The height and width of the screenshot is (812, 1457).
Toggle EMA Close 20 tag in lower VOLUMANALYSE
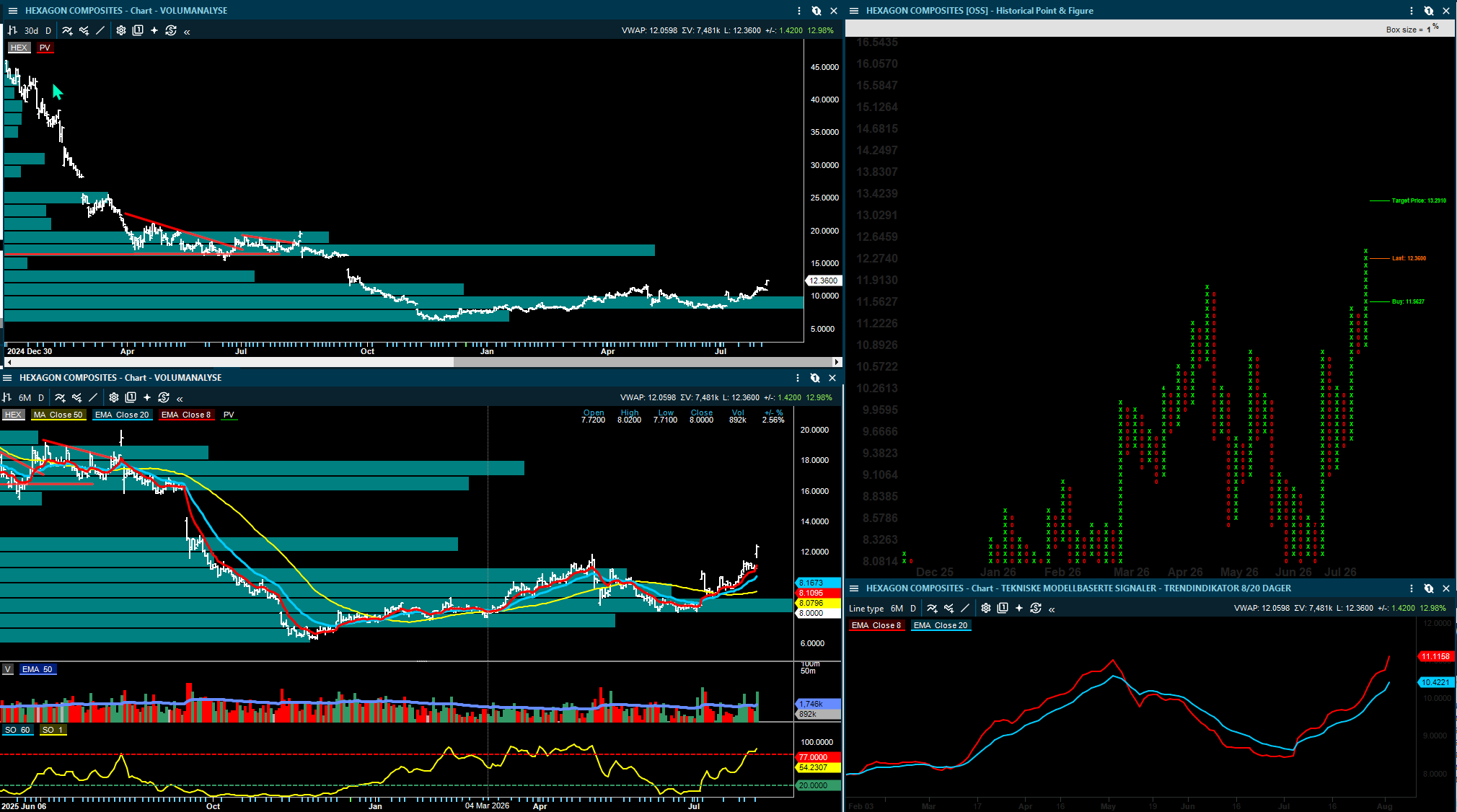[x=122, y=415]
